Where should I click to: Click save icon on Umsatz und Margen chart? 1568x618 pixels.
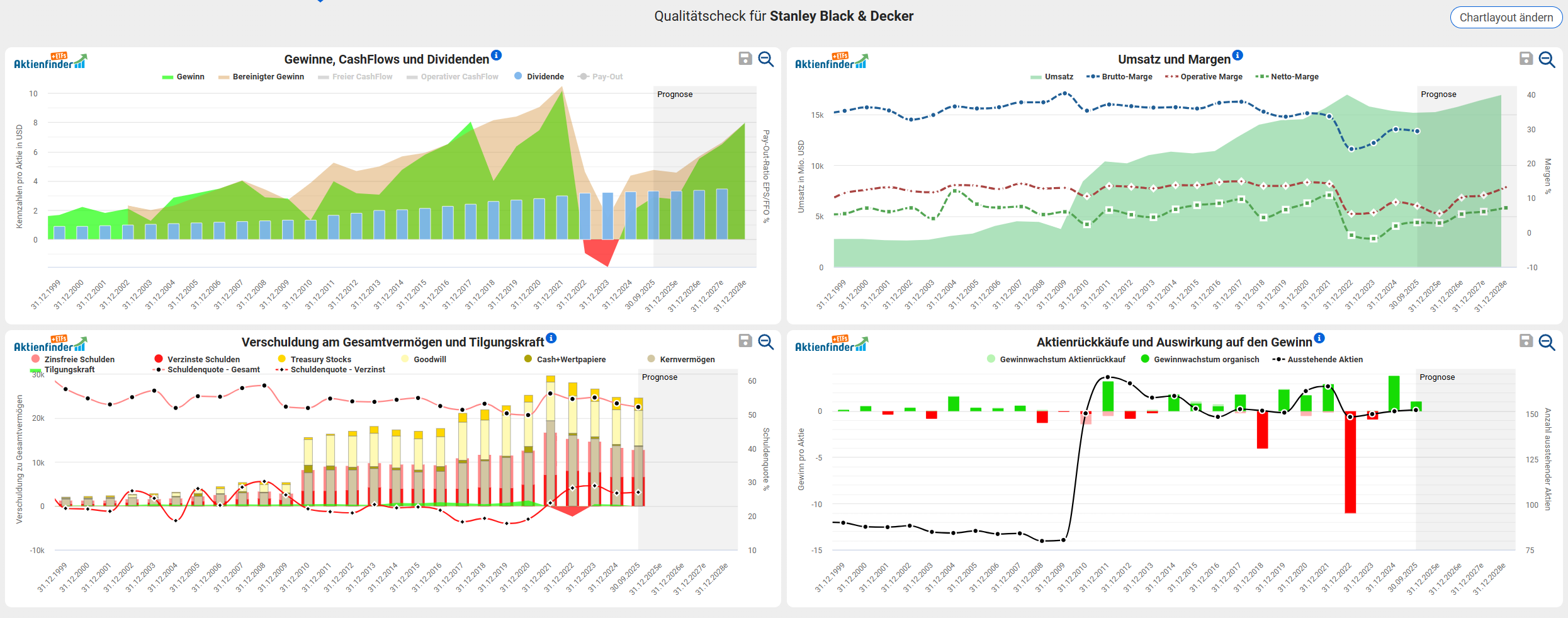click(1526, 59)
